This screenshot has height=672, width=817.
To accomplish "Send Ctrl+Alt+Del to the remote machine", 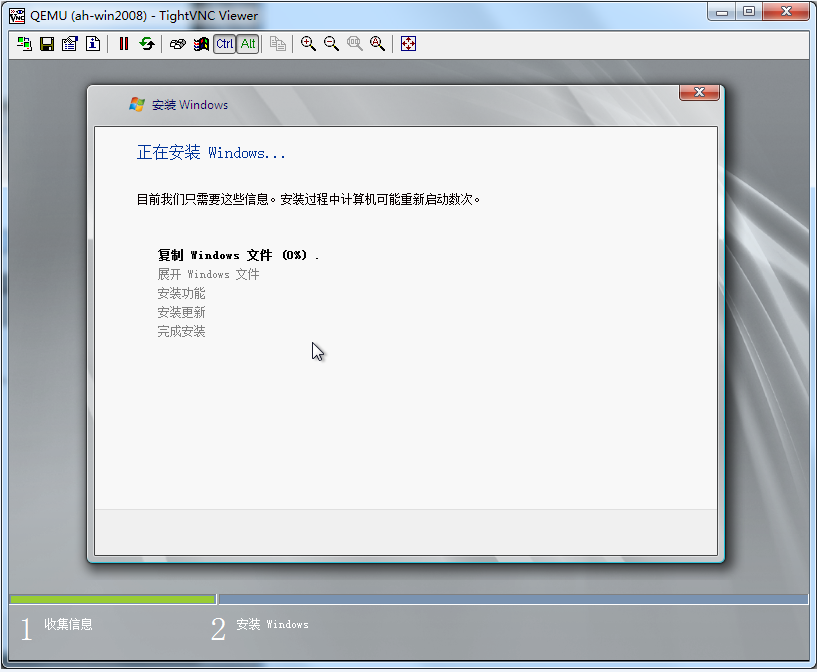I will (x=178, y=44).
